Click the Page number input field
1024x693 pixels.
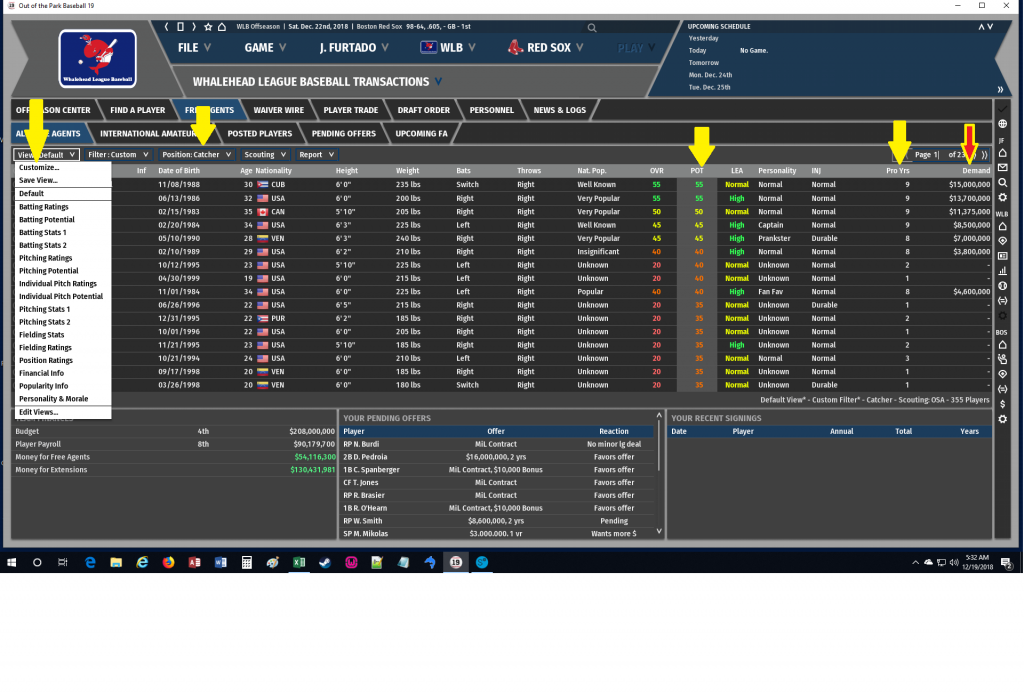927,155
